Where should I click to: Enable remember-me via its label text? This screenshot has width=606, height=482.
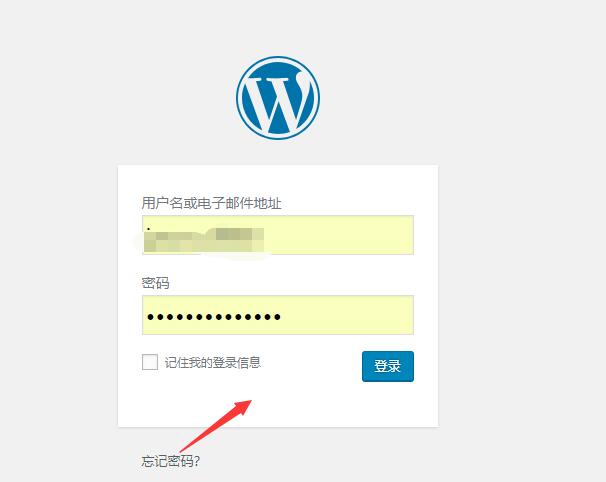(213, 363)
